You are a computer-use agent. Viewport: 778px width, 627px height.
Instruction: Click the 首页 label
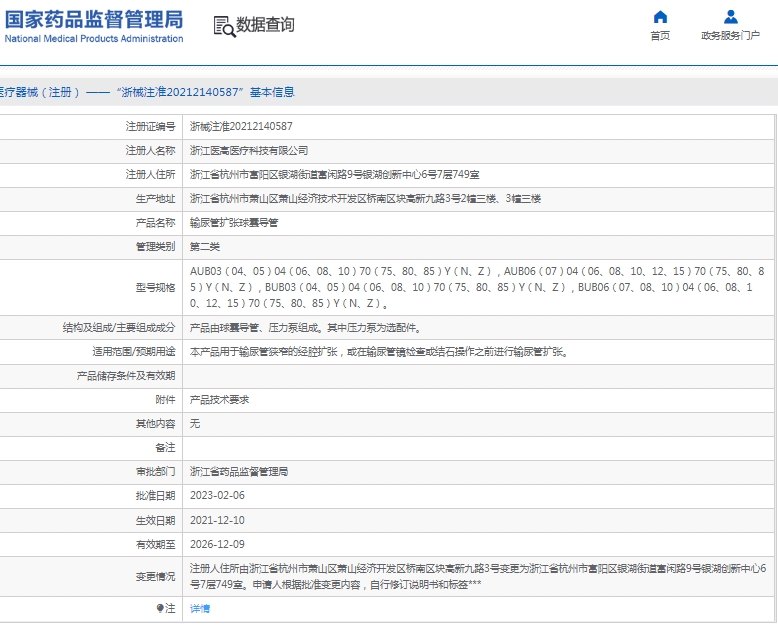click(660, 36)
